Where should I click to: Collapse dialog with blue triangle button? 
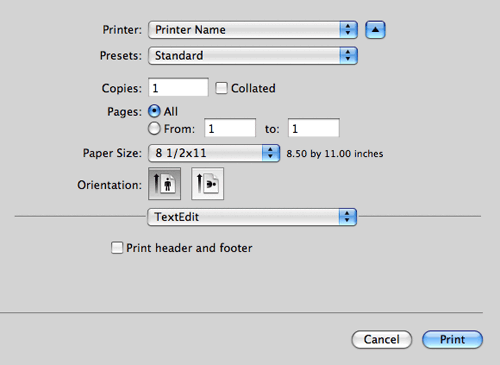375,30
